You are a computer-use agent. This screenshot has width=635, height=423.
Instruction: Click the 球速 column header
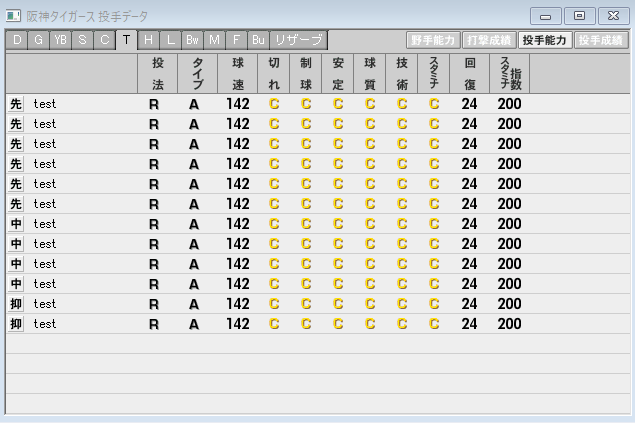point(237,73)
